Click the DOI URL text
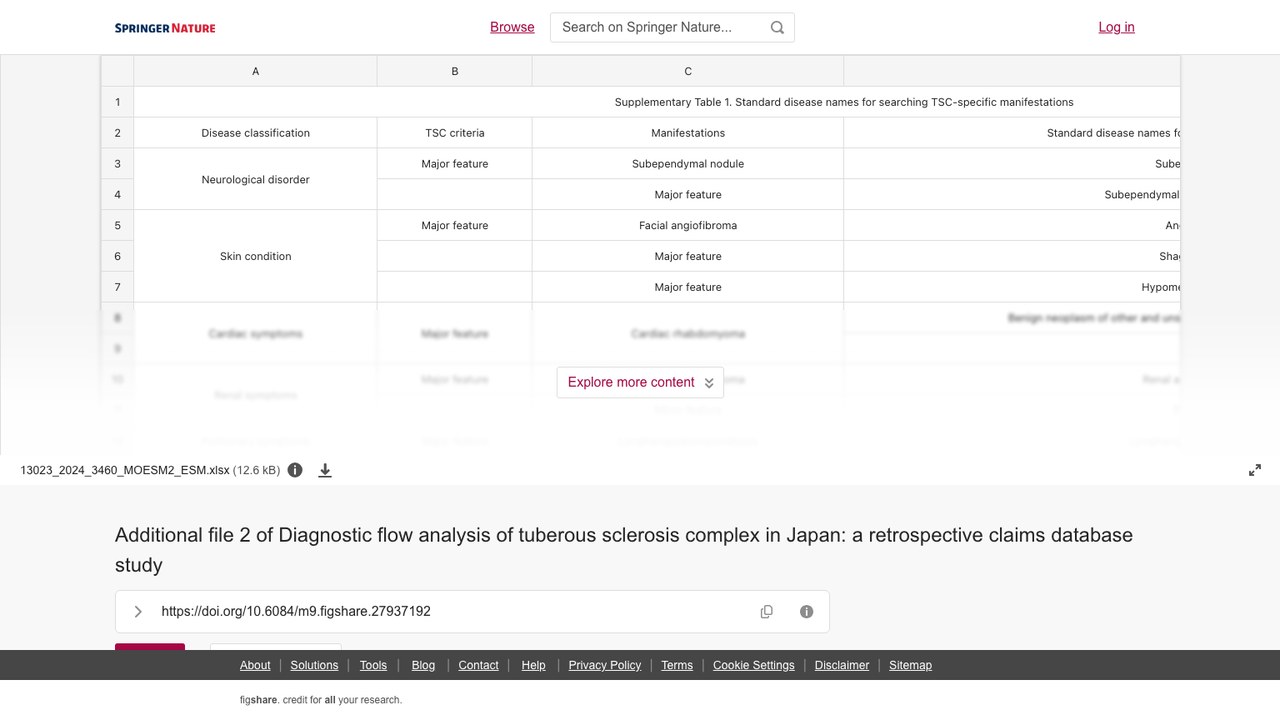Screen dimensions: 1280x720 (x=296, y=612)
